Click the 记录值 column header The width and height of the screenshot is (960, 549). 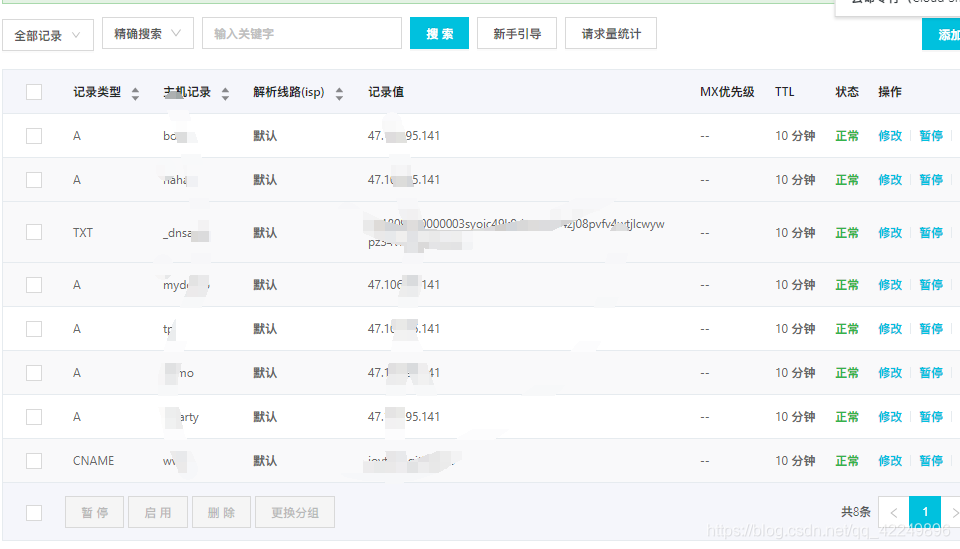386,92
